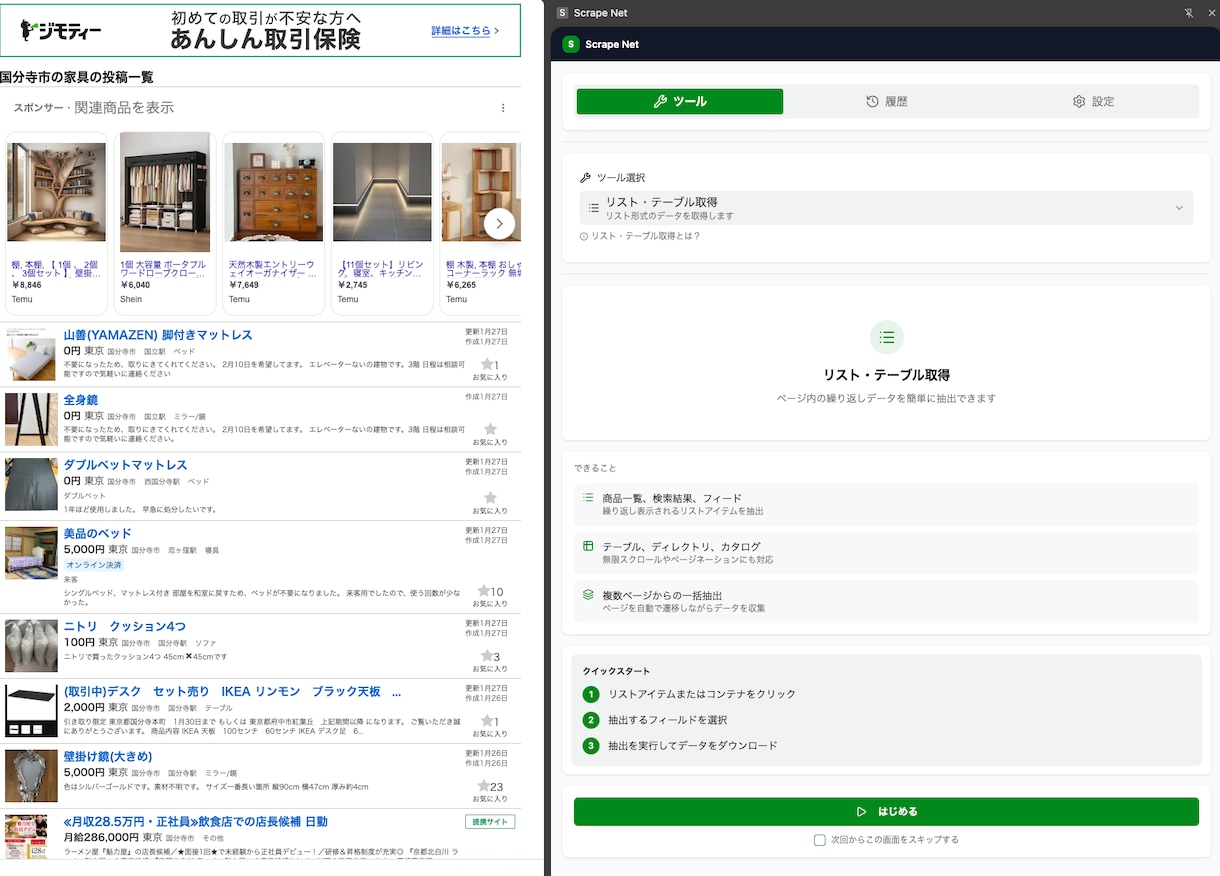1220x876 pixels.
Task: Click the オンライン決済 tag
Action: pyautogui.click(x=94, y=565)
